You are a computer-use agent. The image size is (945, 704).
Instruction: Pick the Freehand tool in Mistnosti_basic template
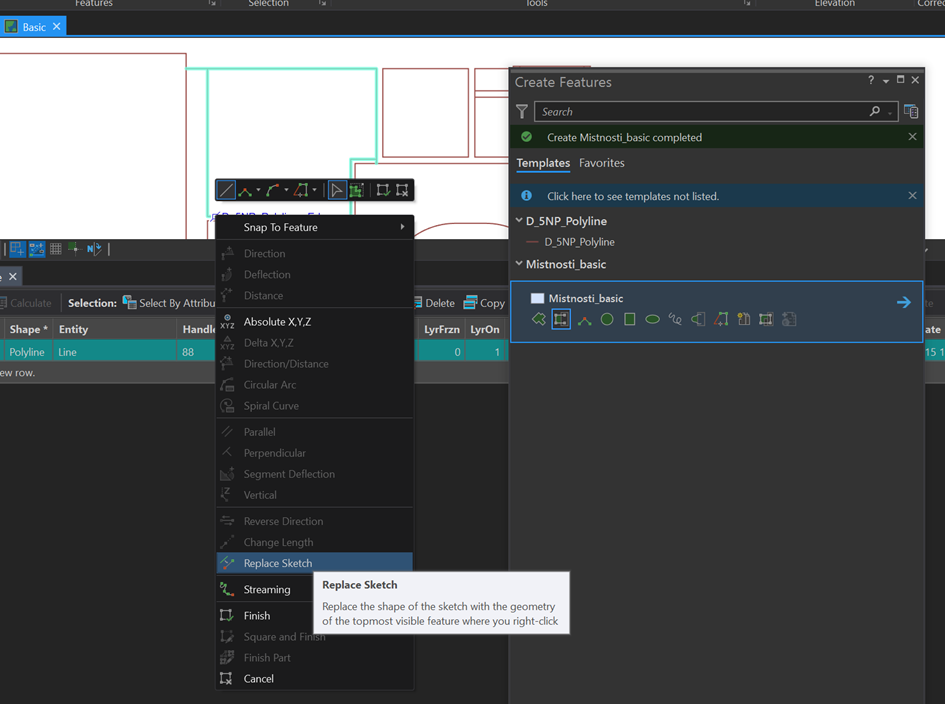[675, 319]
